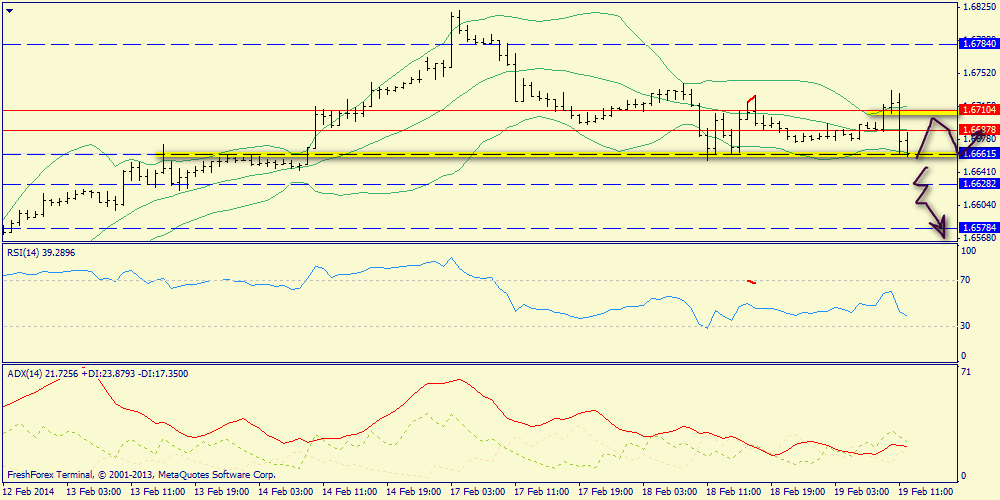Click the 14 Feb 11:00 time label
Screen dimensions: 1000x500
tap(348, 492)
